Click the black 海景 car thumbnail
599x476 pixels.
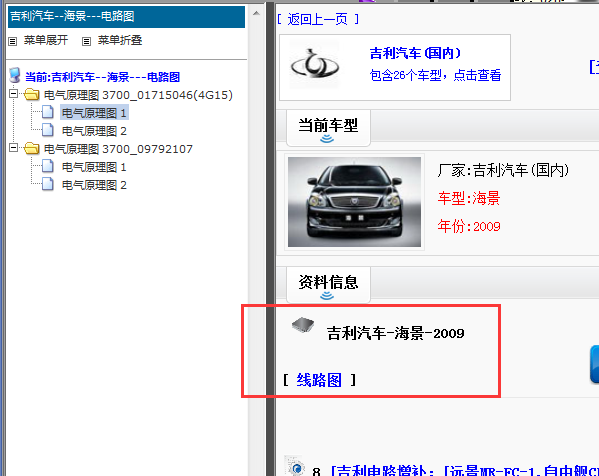(x=355, y=202)
